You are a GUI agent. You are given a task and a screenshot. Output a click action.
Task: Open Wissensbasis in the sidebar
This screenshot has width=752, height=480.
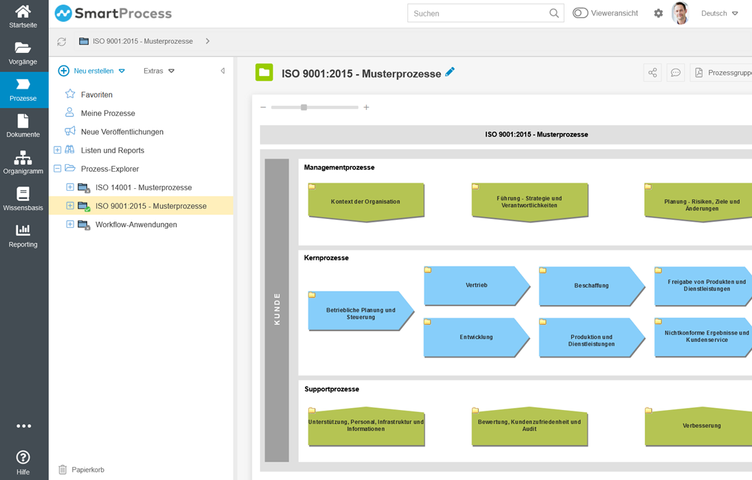[x=23, y=198]
